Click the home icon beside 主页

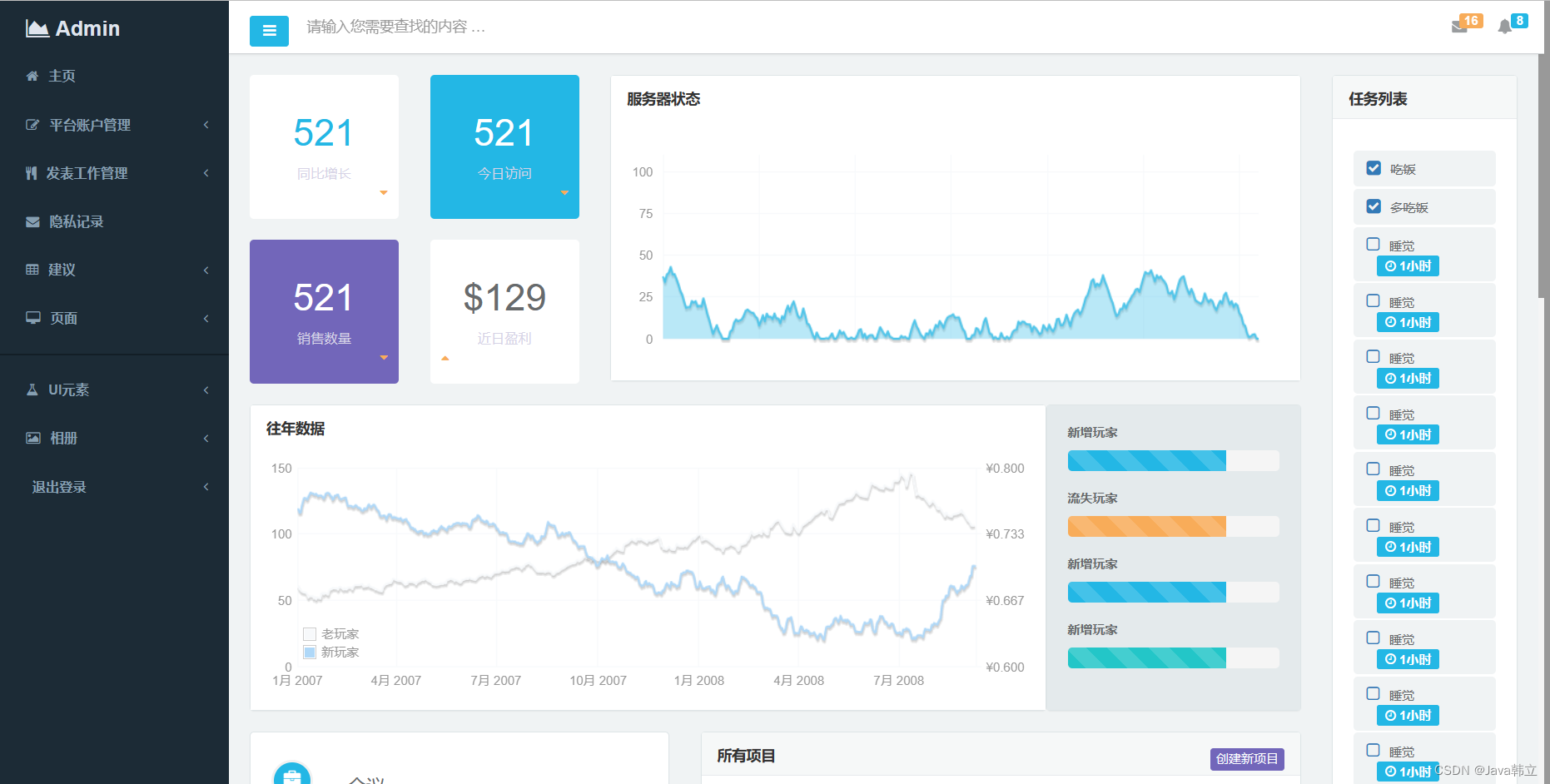point(32,76)
